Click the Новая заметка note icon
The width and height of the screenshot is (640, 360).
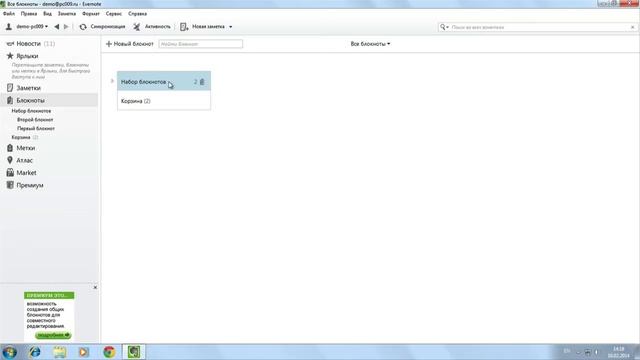tap(184, 27)
